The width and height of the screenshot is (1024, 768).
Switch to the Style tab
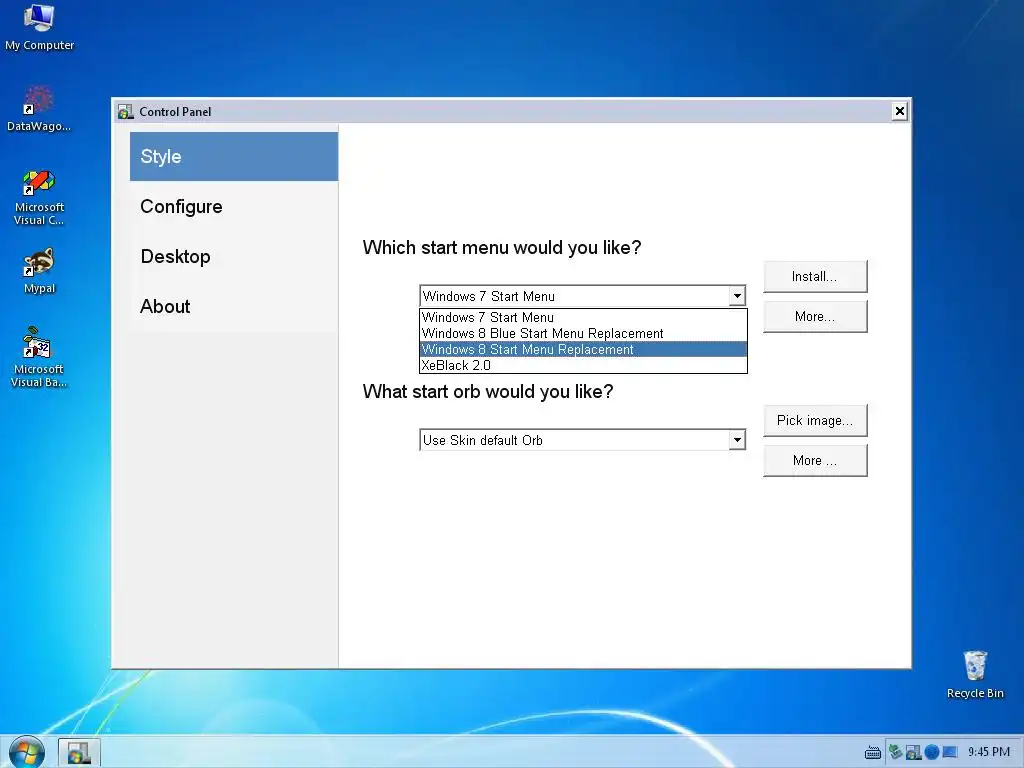click(x=234, y=157)
